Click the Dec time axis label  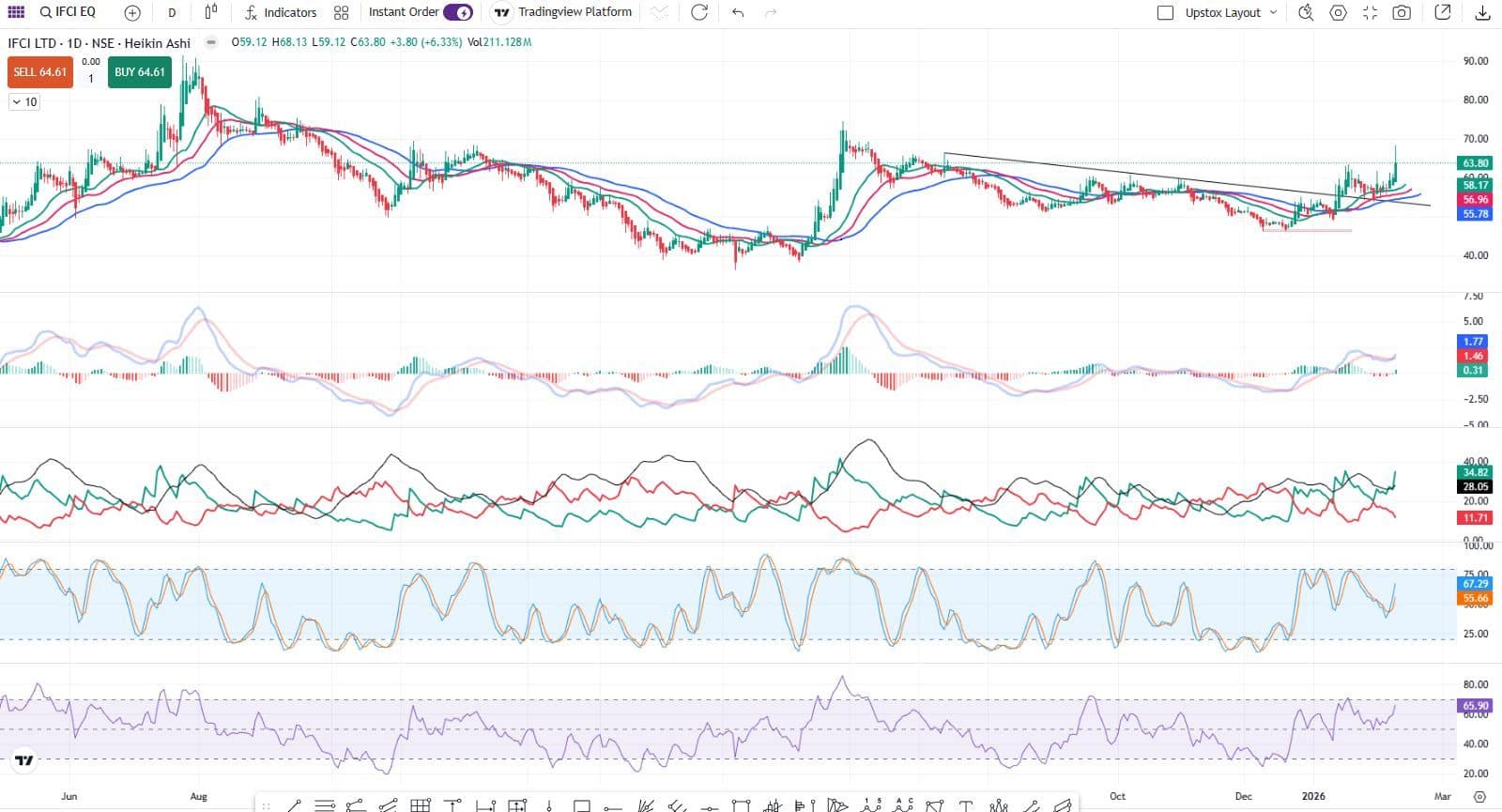1244,796
